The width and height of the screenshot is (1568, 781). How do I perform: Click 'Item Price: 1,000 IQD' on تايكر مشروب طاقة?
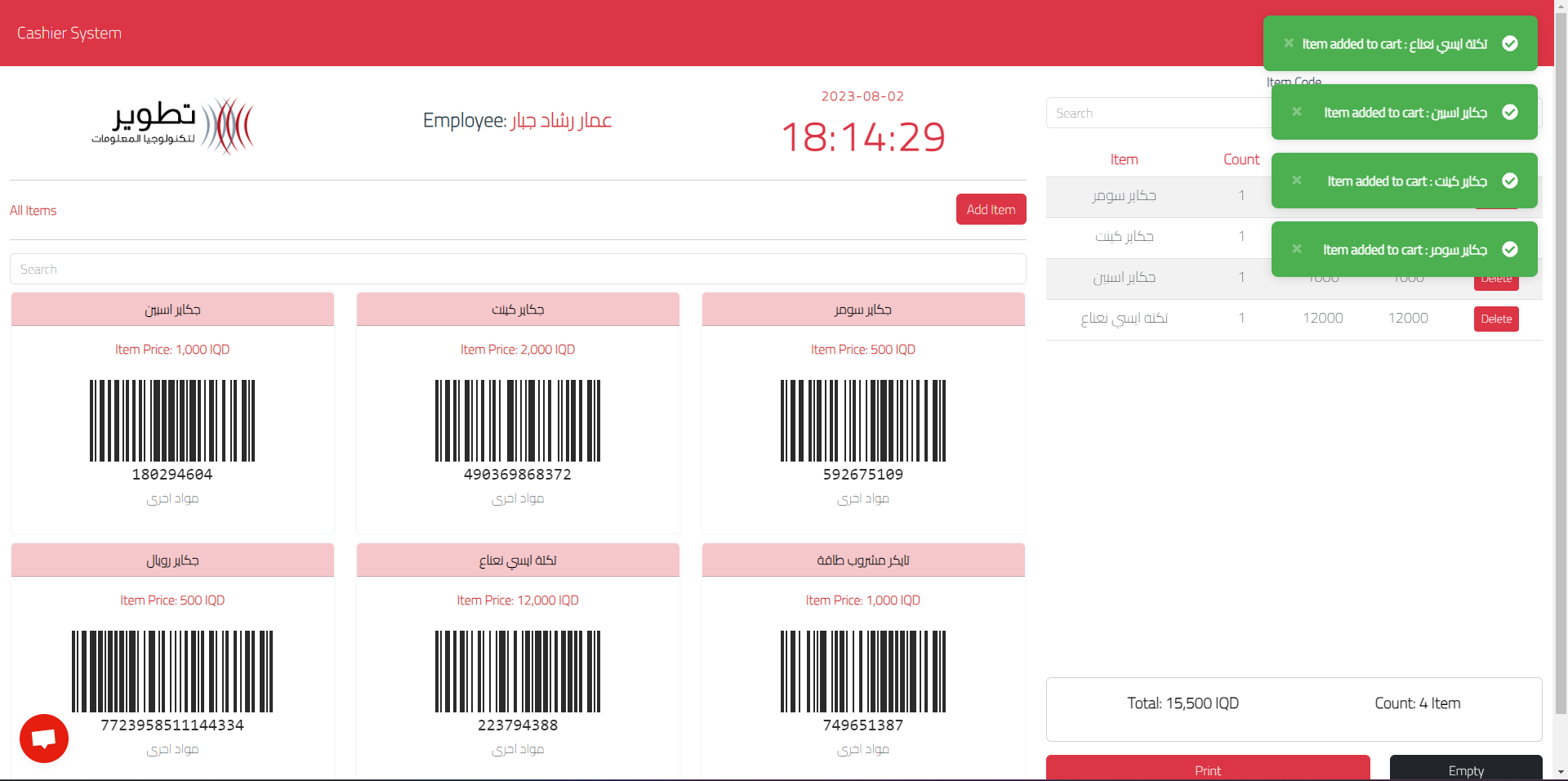(863, 600)
